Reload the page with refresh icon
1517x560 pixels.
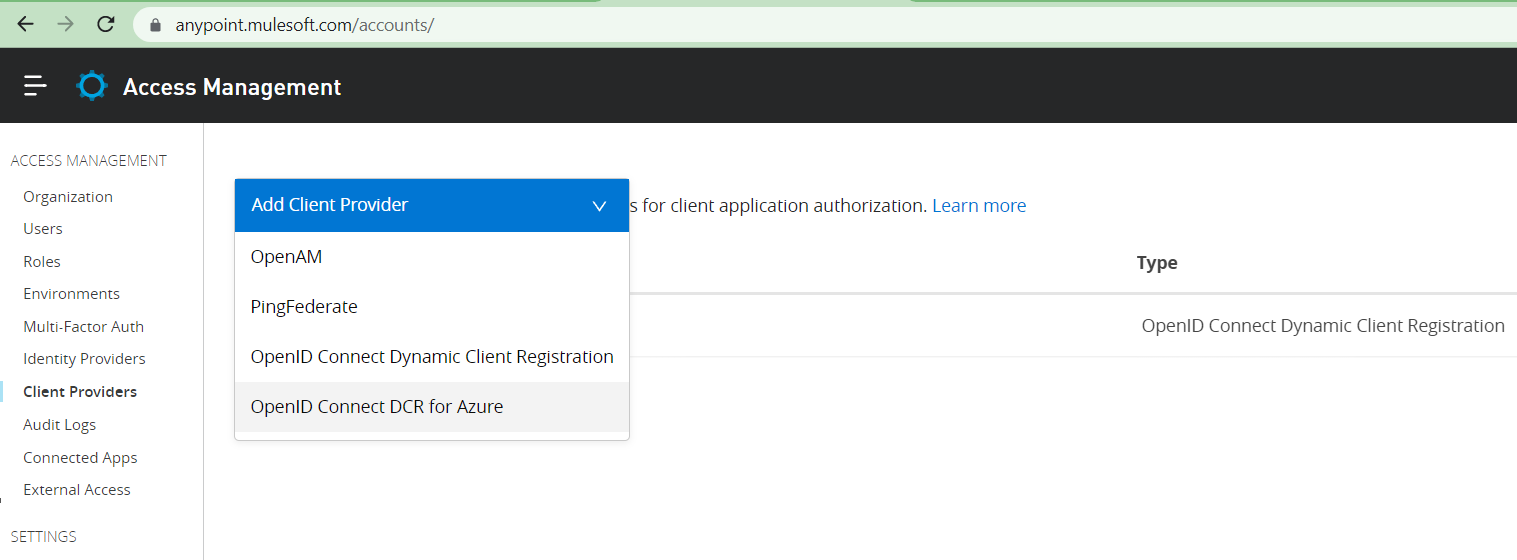[105, 24]
